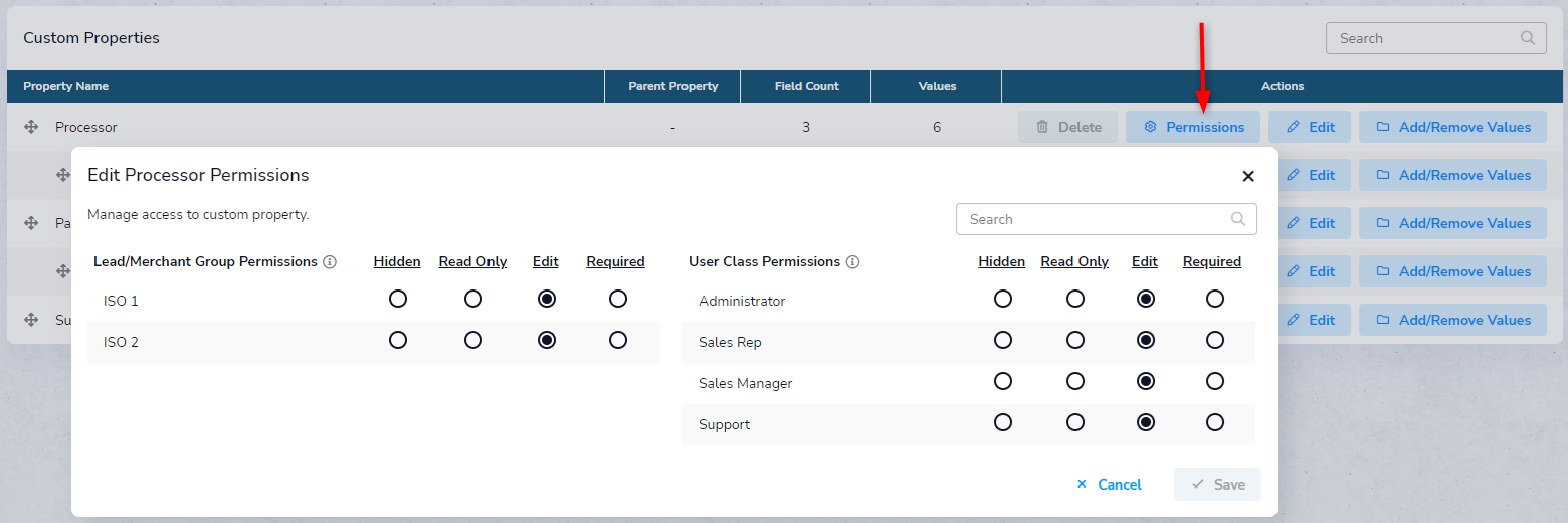This screenshot has width=1568, height=523.
Task: Set ISO 2 to Hidden
Action: (398, 340)
